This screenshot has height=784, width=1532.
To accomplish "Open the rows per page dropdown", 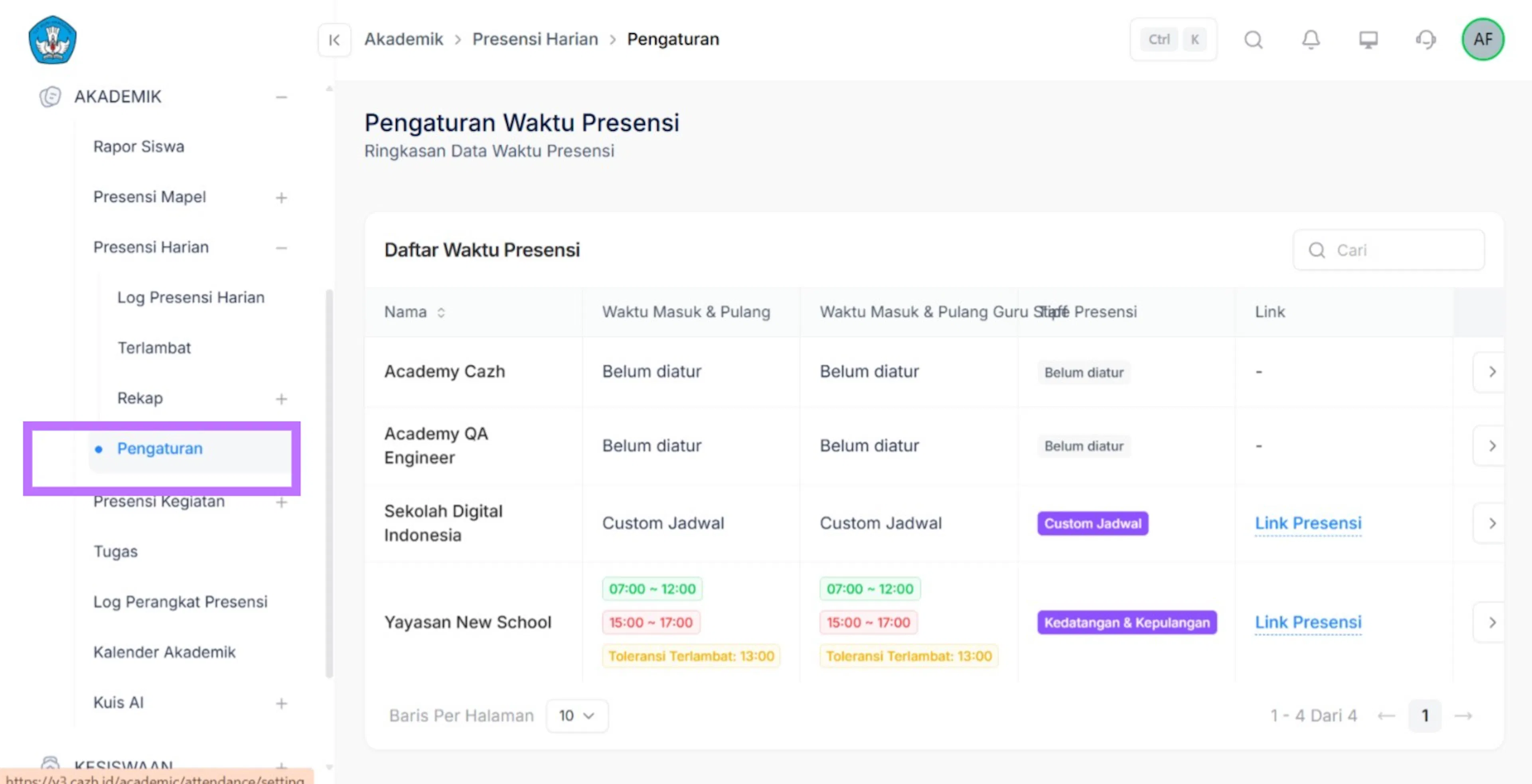I will (x=576, y=716).
